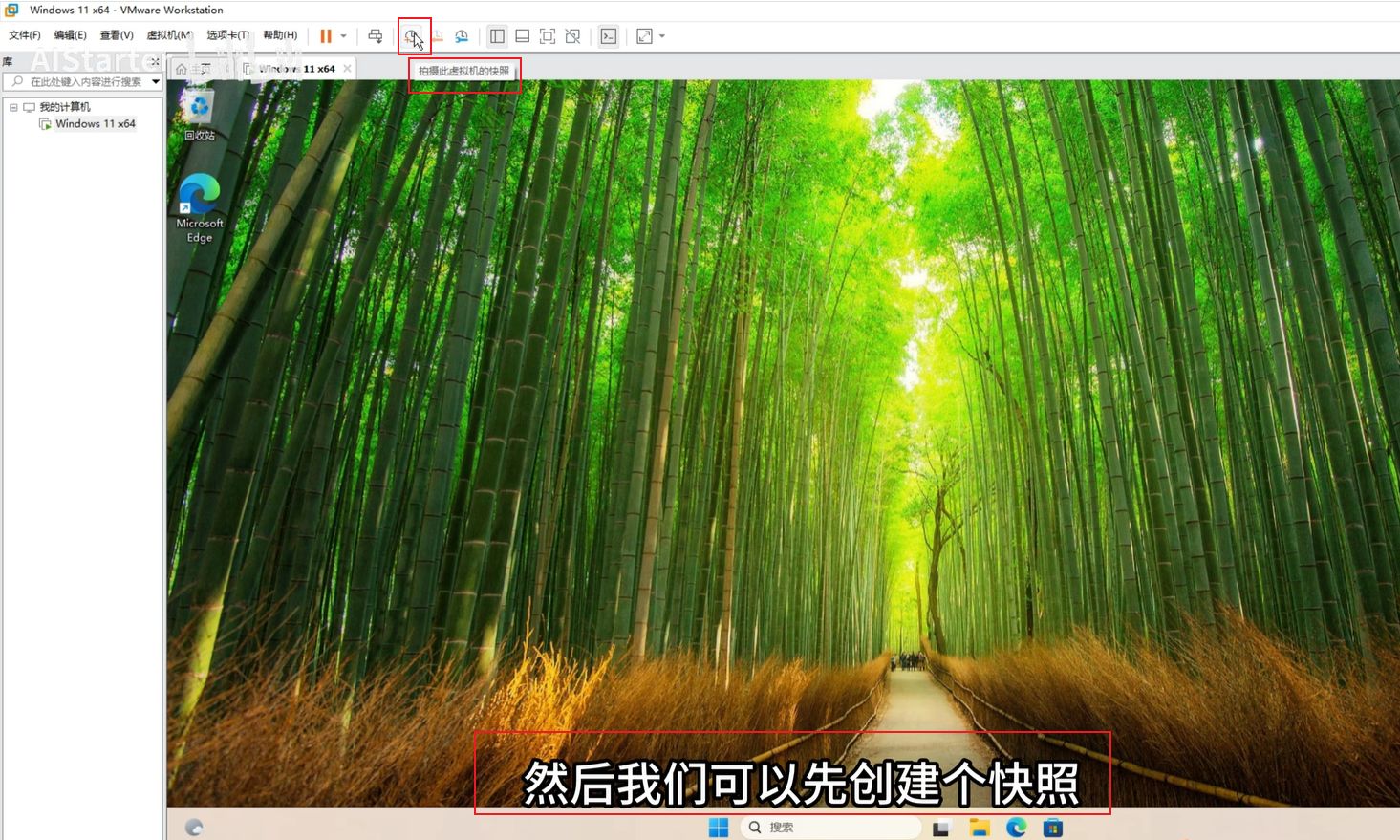Enter full screen mode icon

(x=548, y=36)
